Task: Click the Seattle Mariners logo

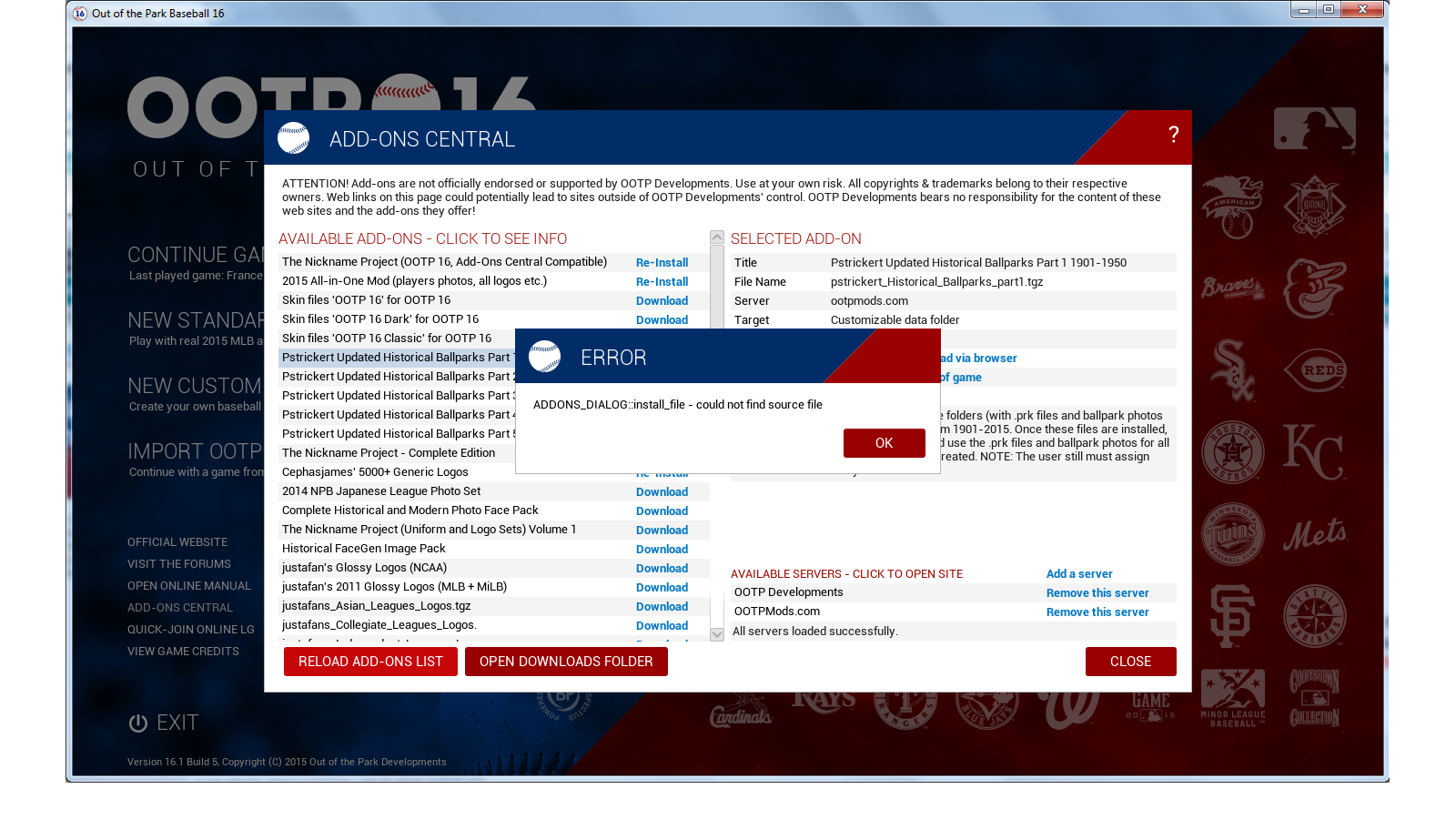Action: click(1313, 616)
